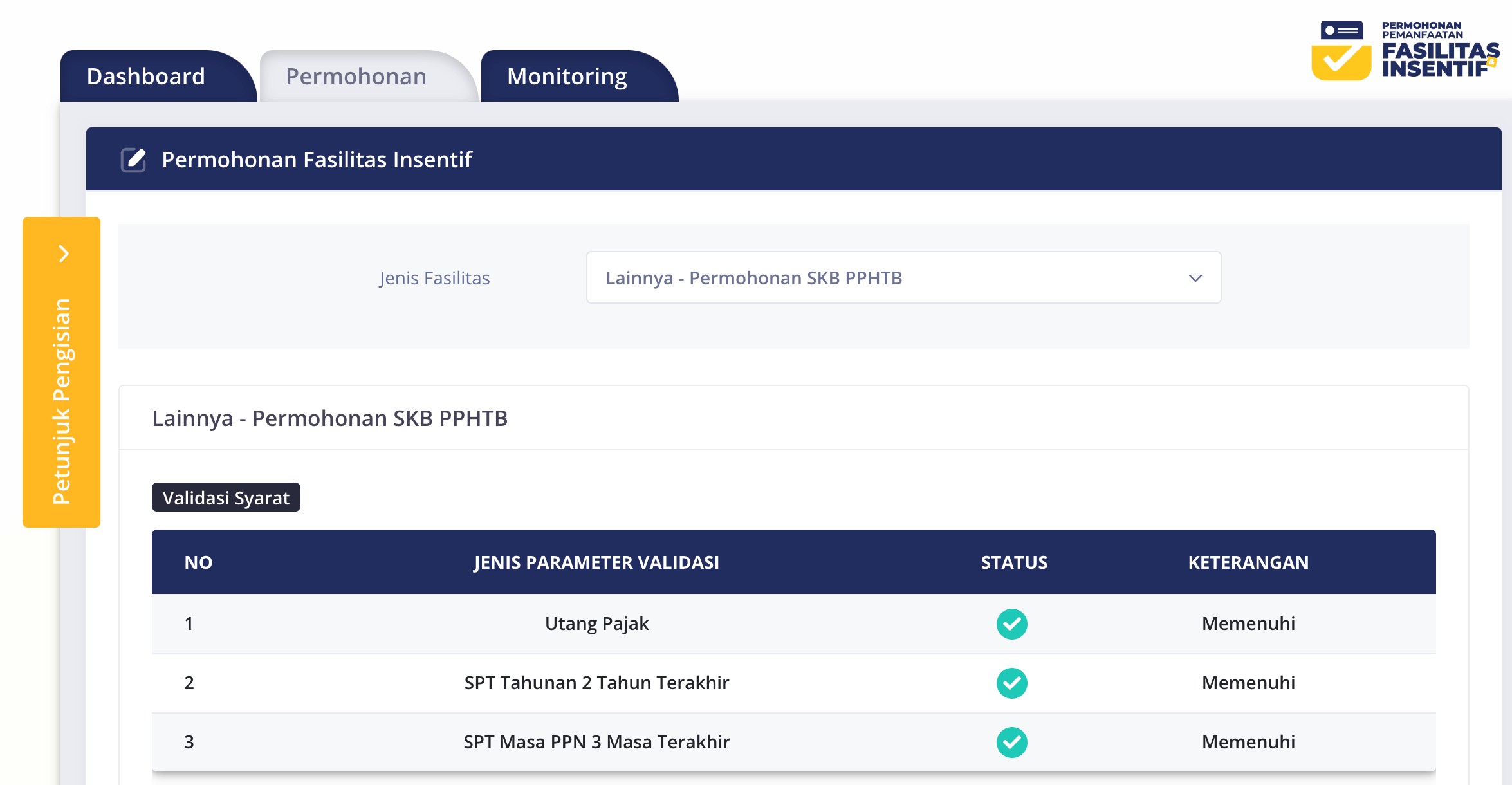
Task: Click row number 2 in validation table
Action: [189, 683]
